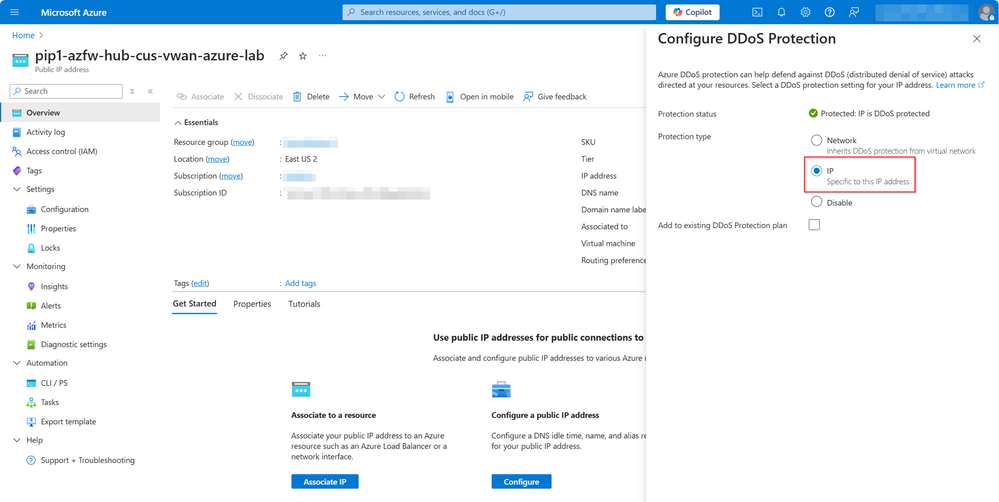The image size is (999, 502).
Task: Click Open in mobile
Action: [x=480, y=97]
